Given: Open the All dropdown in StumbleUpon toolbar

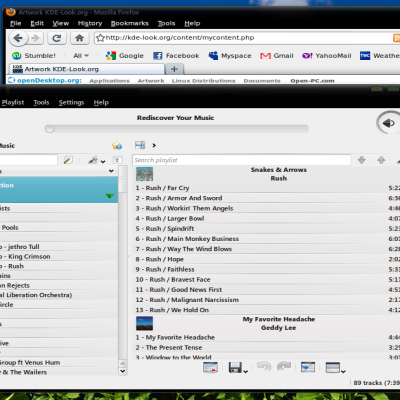Looking at the screenshot, I should point(81,56).
